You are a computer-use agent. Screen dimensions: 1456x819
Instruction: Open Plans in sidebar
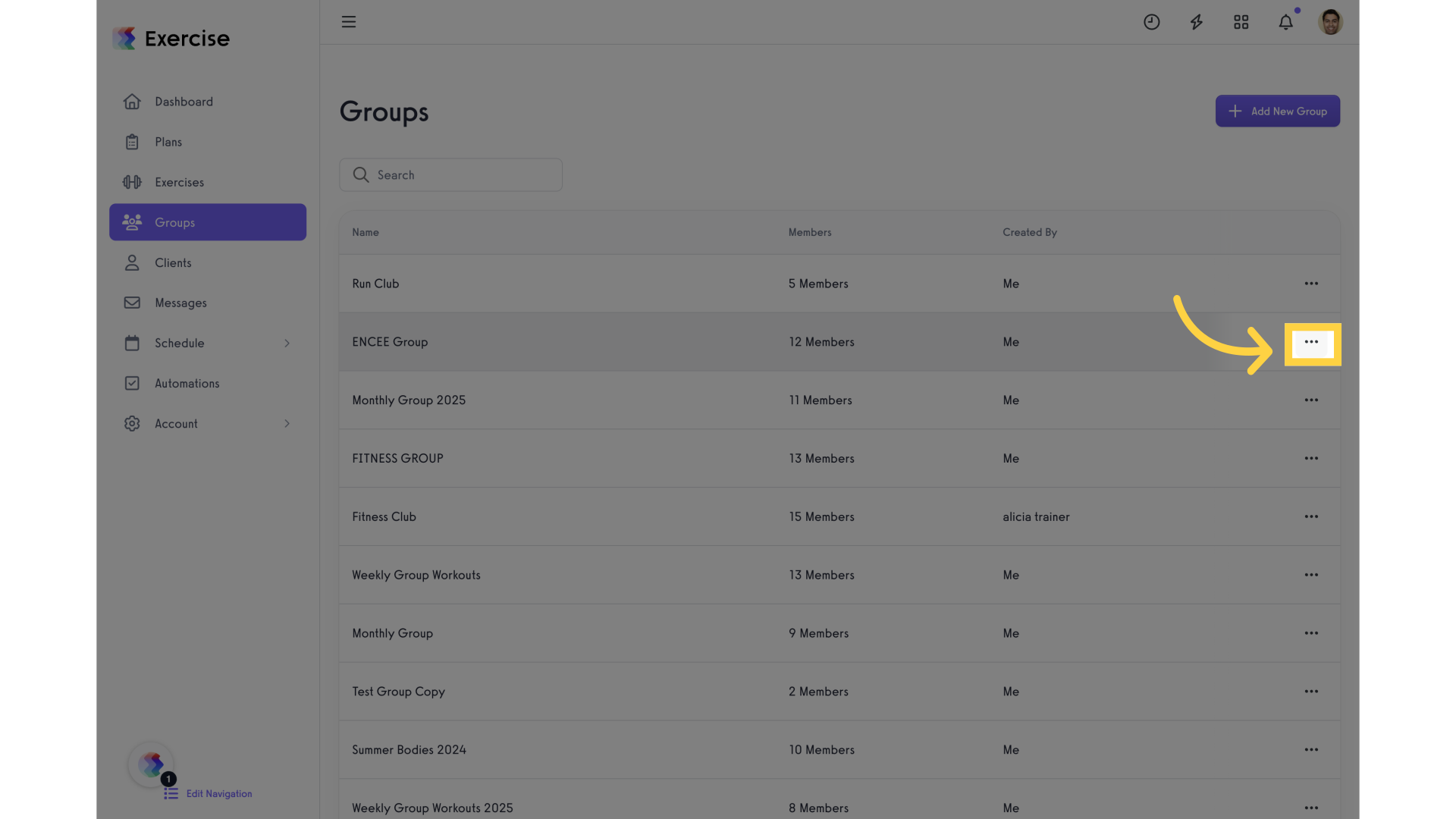pyautogui.click(x=208, y=142)
